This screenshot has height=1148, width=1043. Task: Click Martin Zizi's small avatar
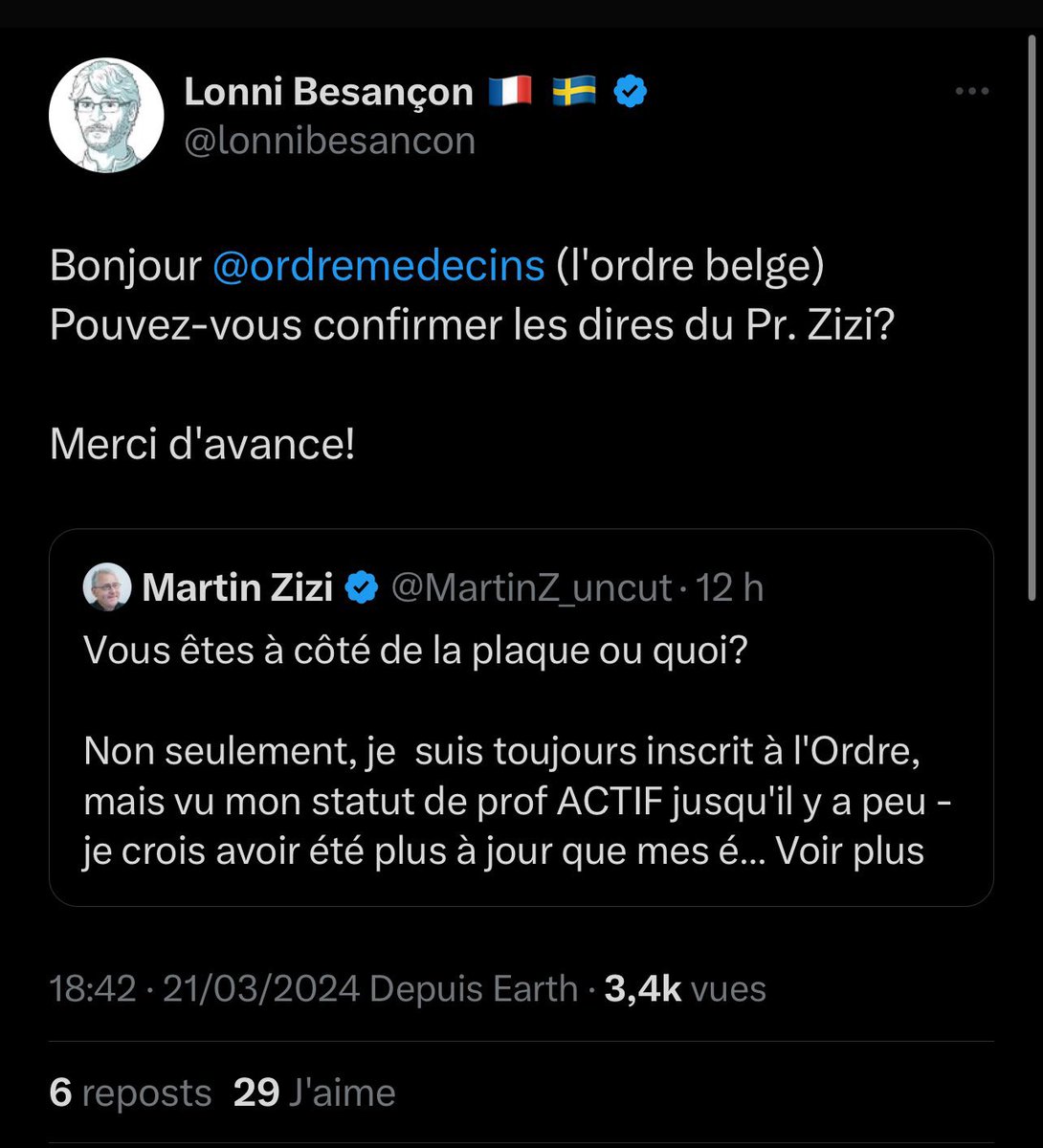(x=107, y=586)
